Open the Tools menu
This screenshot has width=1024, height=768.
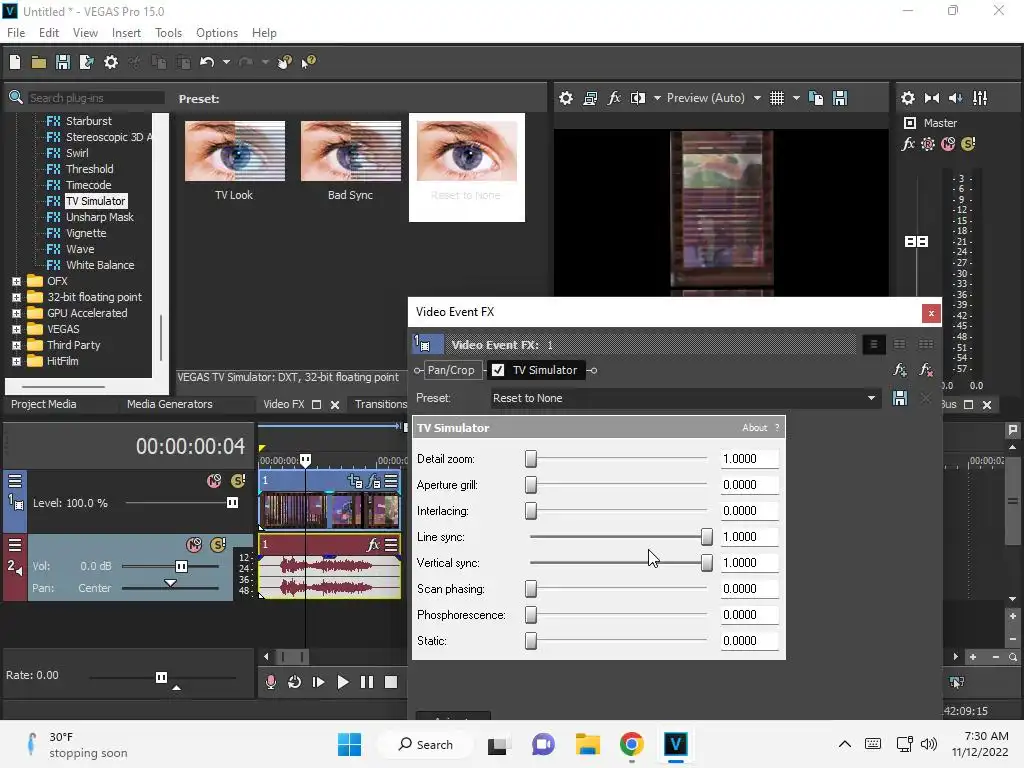pyautogui.click(x=168, y=33)
